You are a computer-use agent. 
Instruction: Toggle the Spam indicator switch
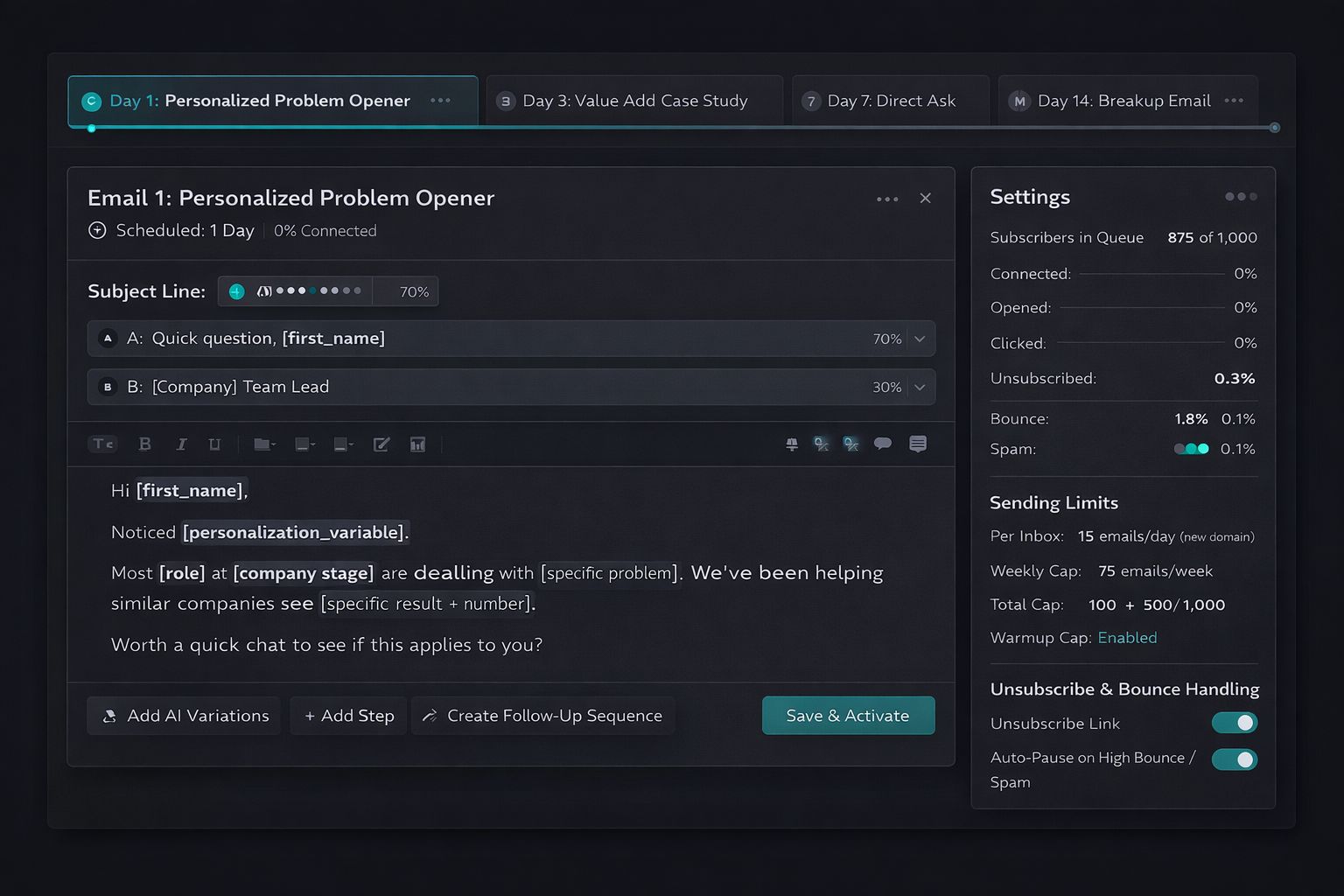(x=1191, y=449)
